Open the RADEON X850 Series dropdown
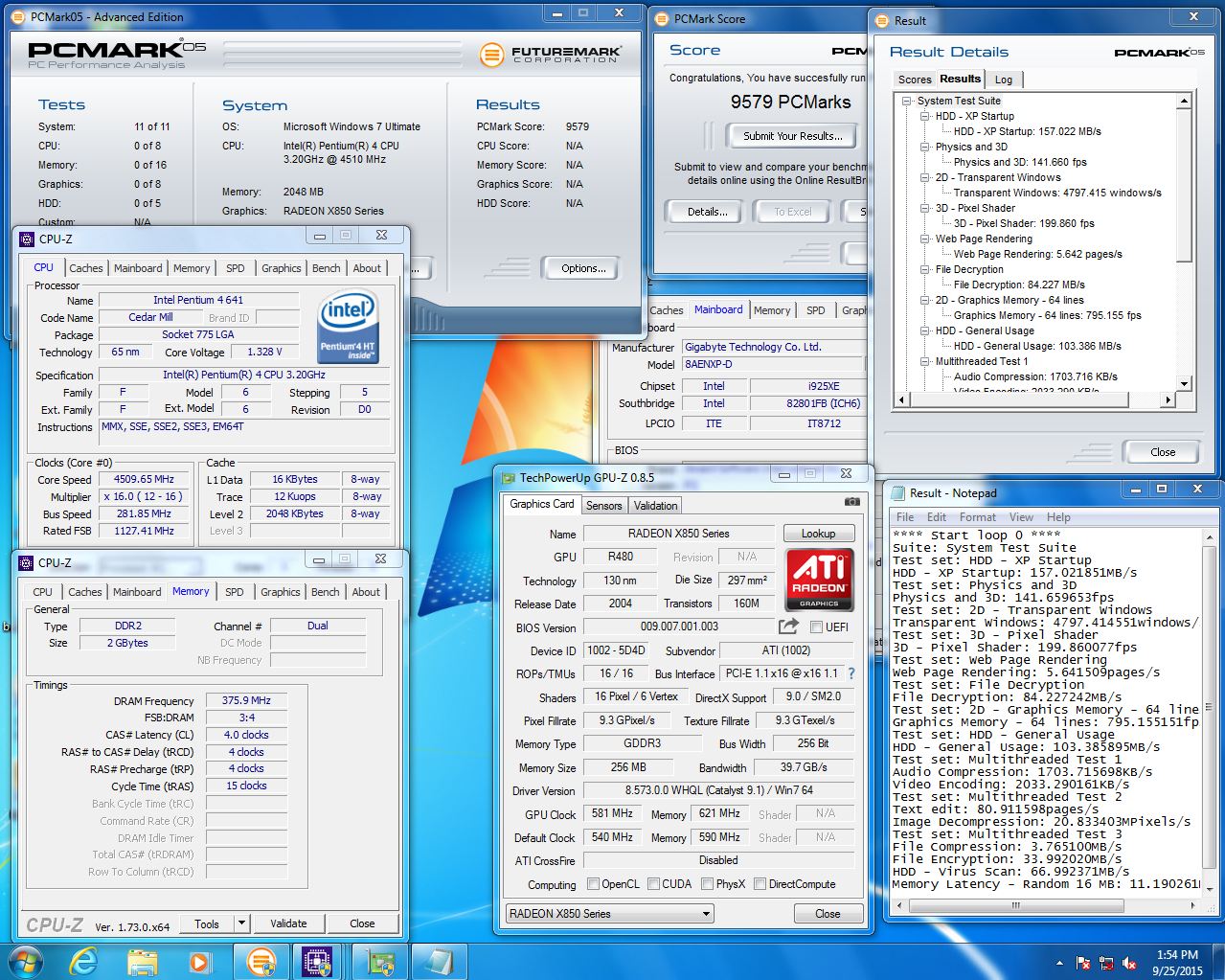Screen dimensions: 1225x980 (x=610, y=914)
